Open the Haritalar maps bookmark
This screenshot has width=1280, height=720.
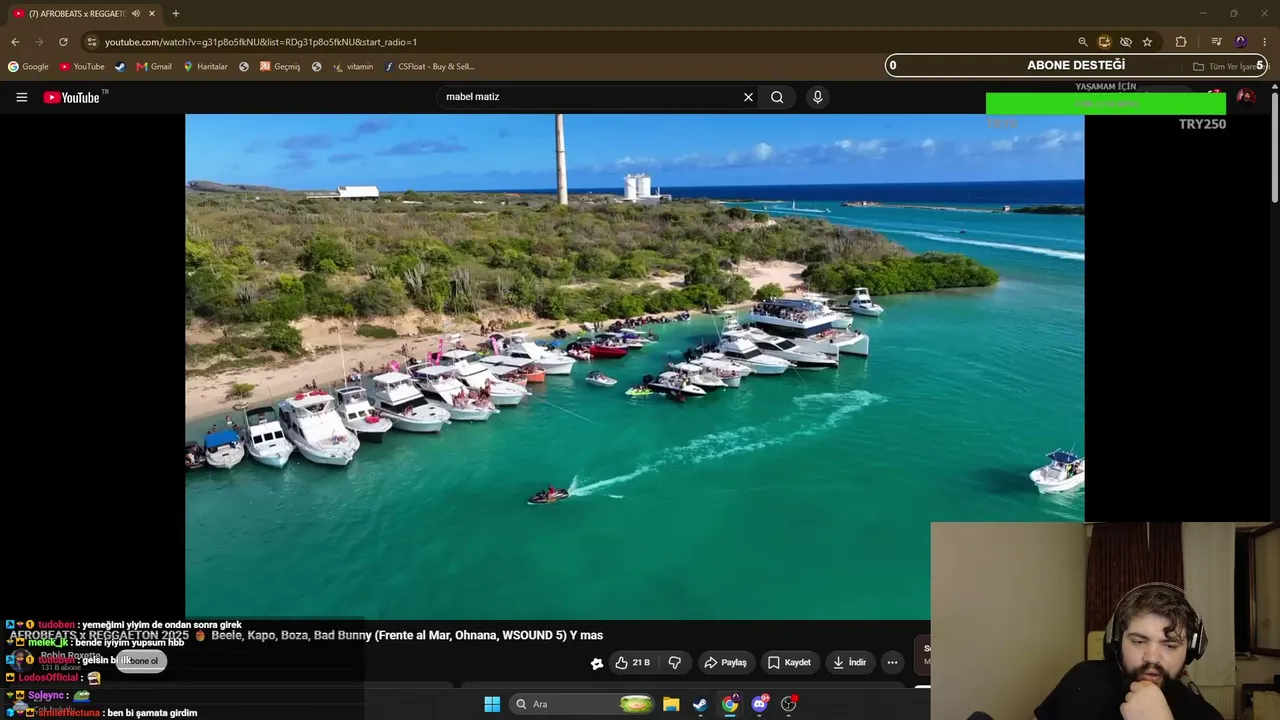[205, 67]
